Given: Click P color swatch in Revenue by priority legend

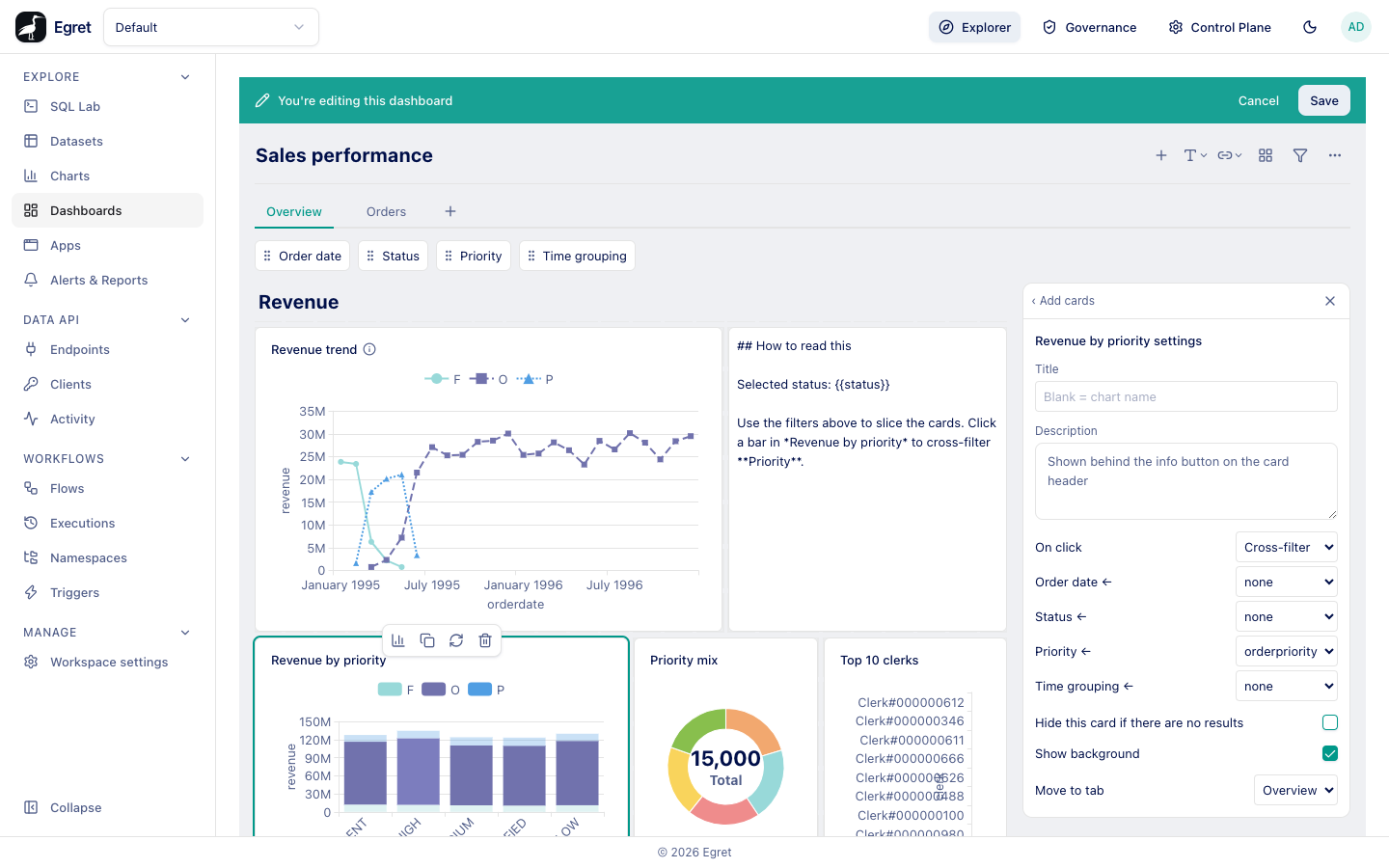Looking at the screenshot, I should pos(480,690).
